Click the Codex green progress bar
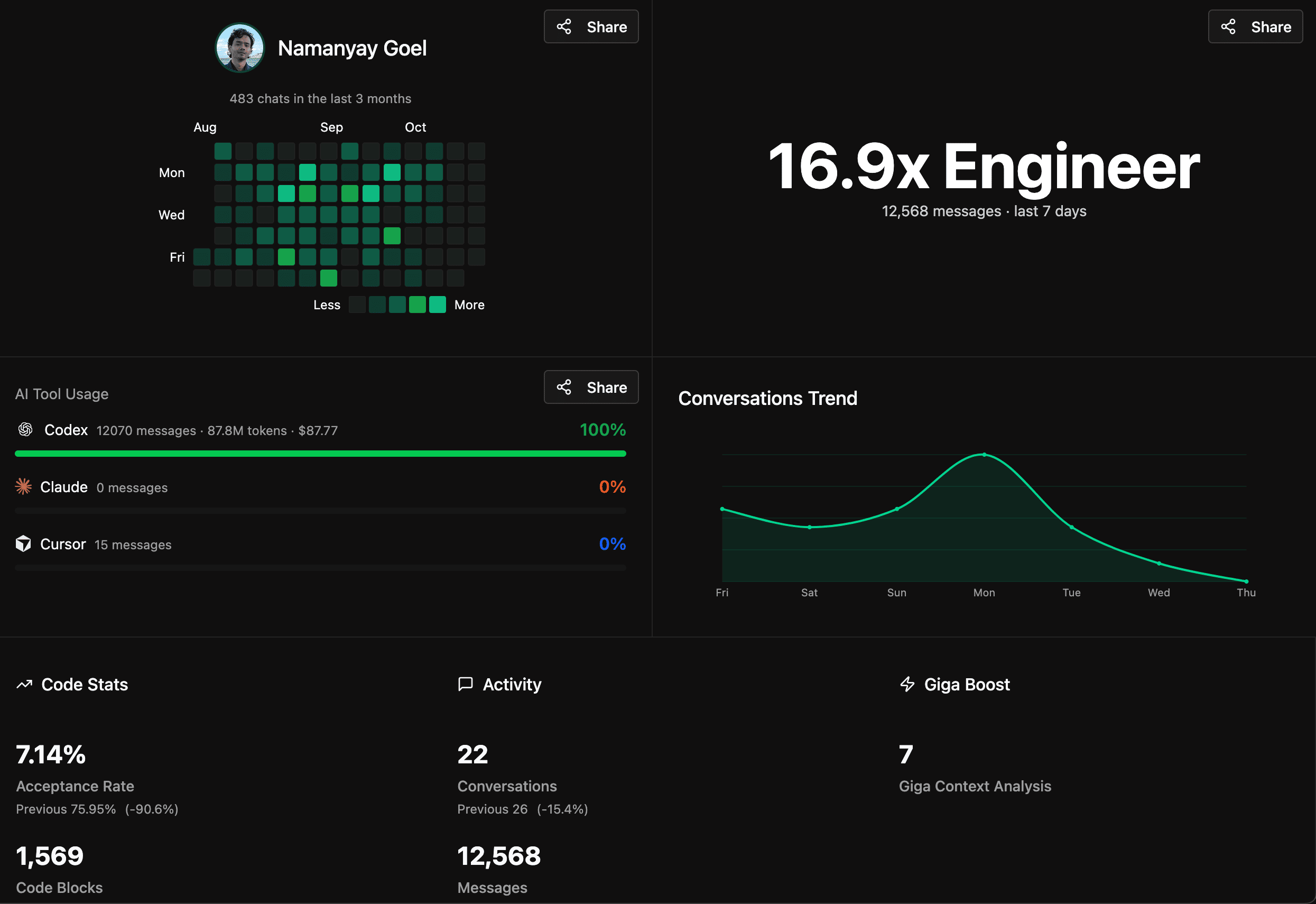The width and height of the screenshot is (1316, 904). (320, 453)
